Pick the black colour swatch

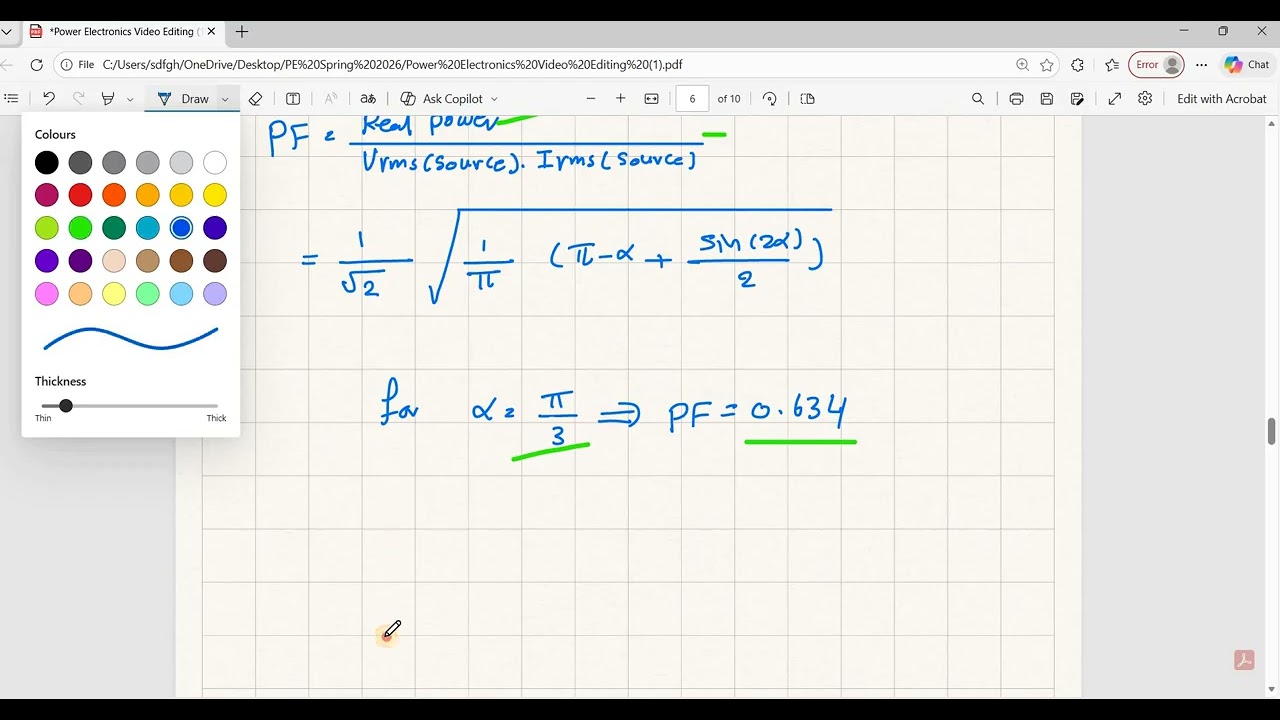point(47,163)
